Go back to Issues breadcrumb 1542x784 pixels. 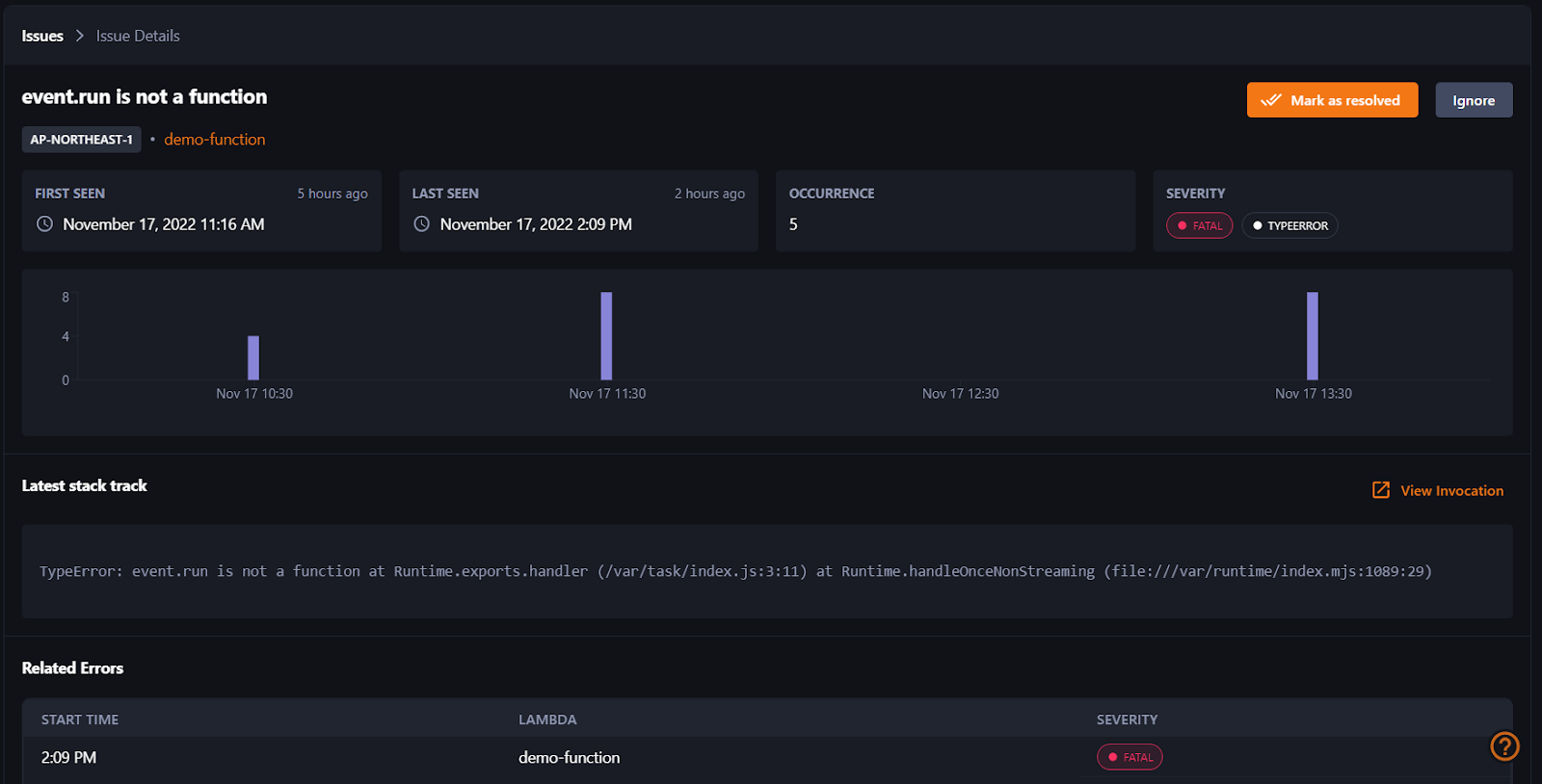(x=42, y=36)
